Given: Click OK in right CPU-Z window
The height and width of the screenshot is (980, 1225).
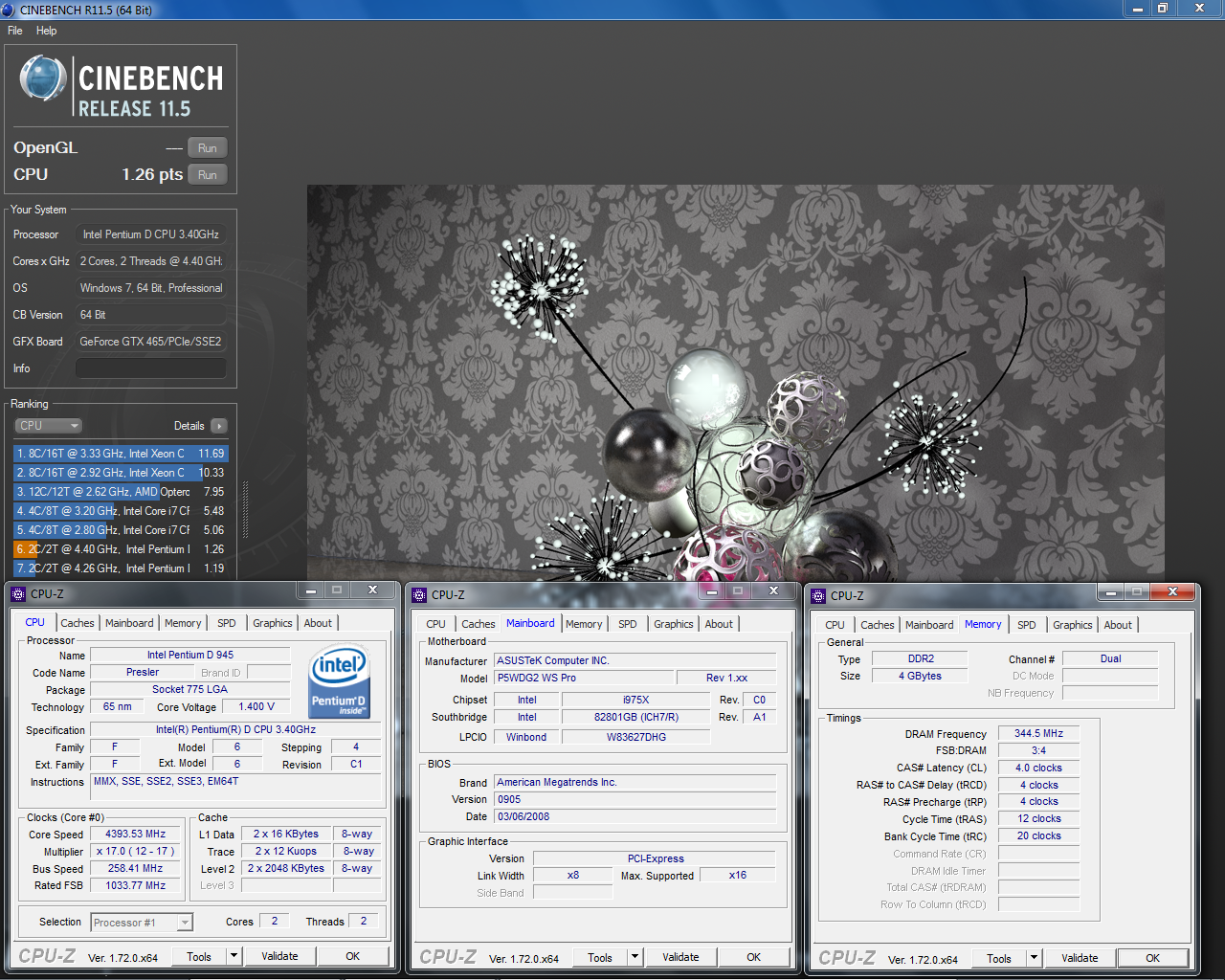Looking at the screenshot, I should [x=1153, y=958].
